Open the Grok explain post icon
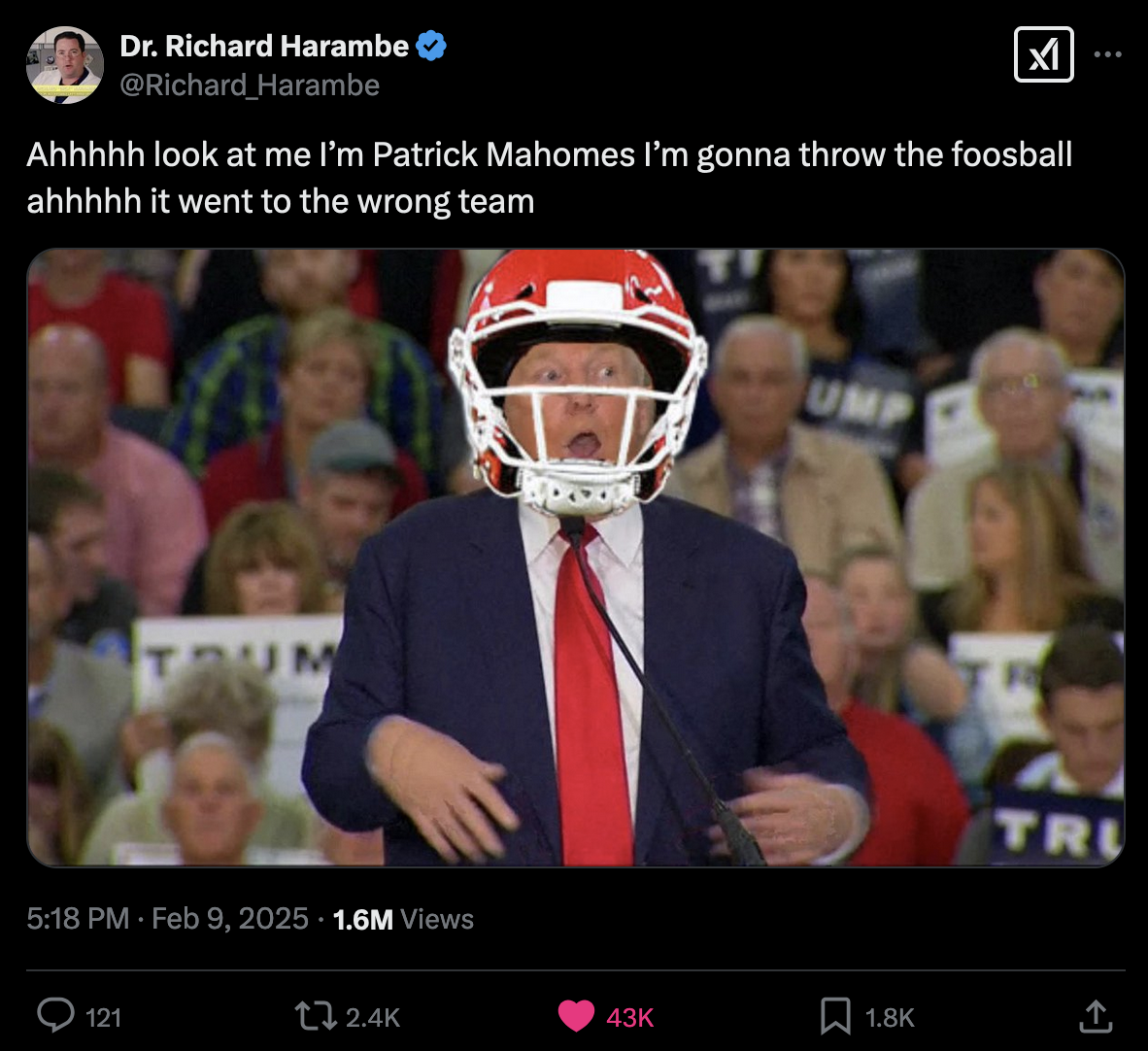The height and width of the screenshot is (1051, 1148). (x=1043, y=54)
